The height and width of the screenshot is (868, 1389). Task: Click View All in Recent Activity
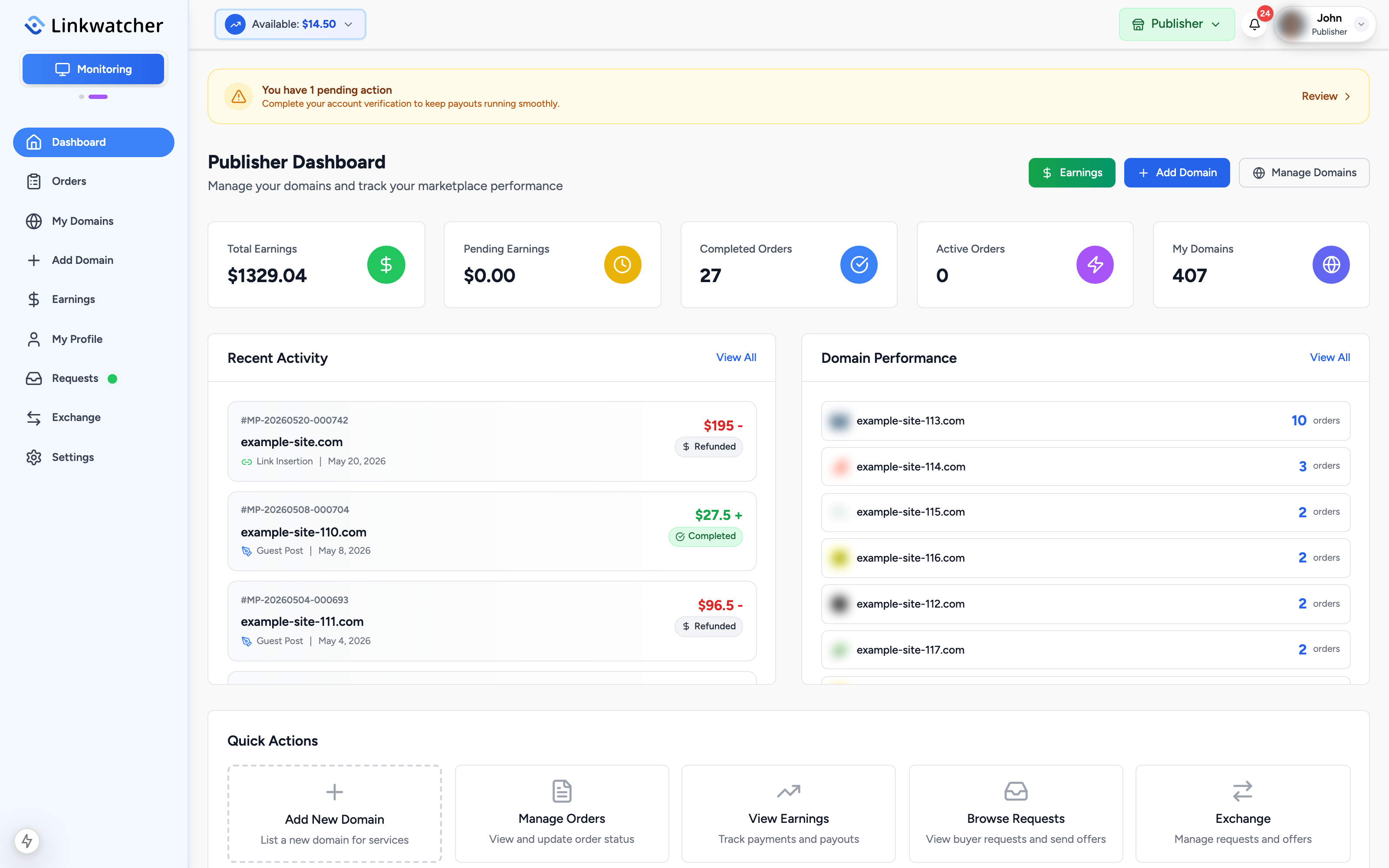click(736, 357)
